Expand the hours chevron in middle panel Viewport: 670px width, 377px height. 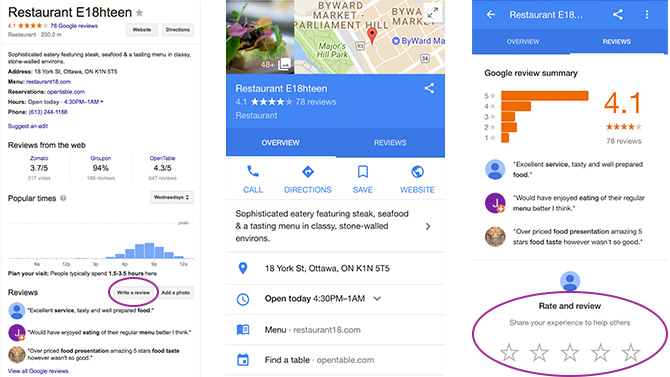377,299
